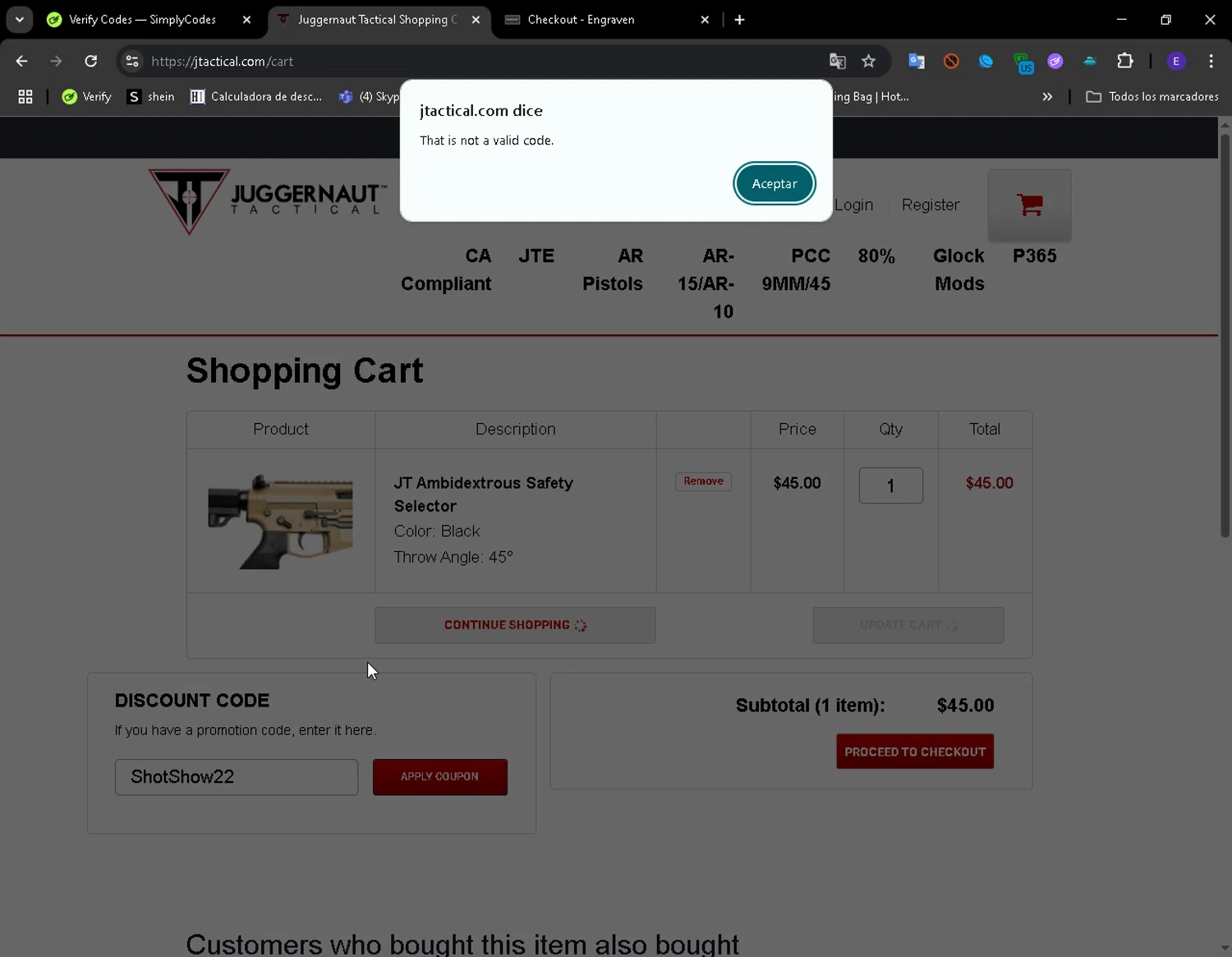Click Continue Shopping button
The width and height of the screenshot is (1232, 957).
pyautogui.click(x=515, y=625)
